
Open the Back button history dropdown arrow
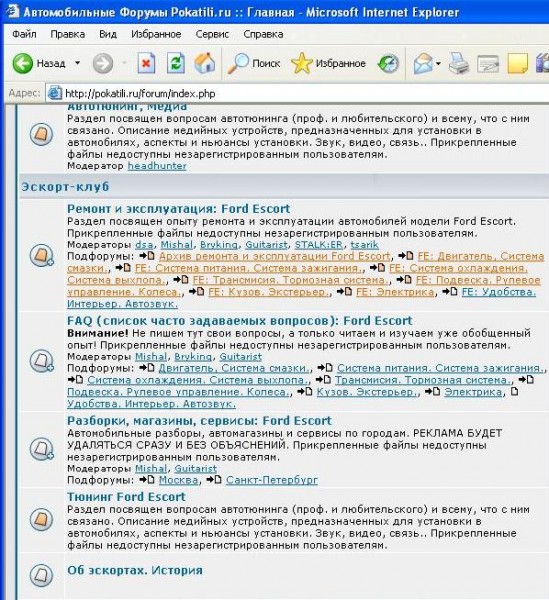coord(78,63)
